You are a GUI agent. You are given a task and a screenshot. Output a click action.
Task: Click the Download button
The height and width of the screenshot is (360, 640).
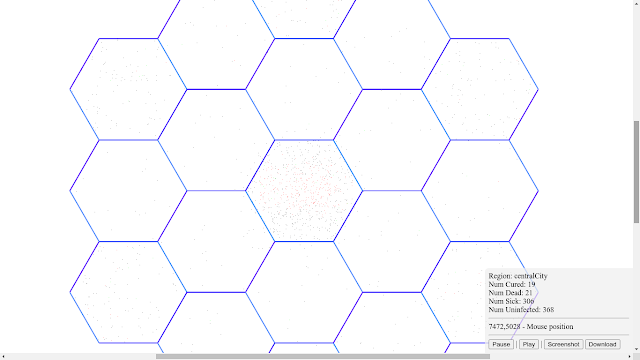602,344
